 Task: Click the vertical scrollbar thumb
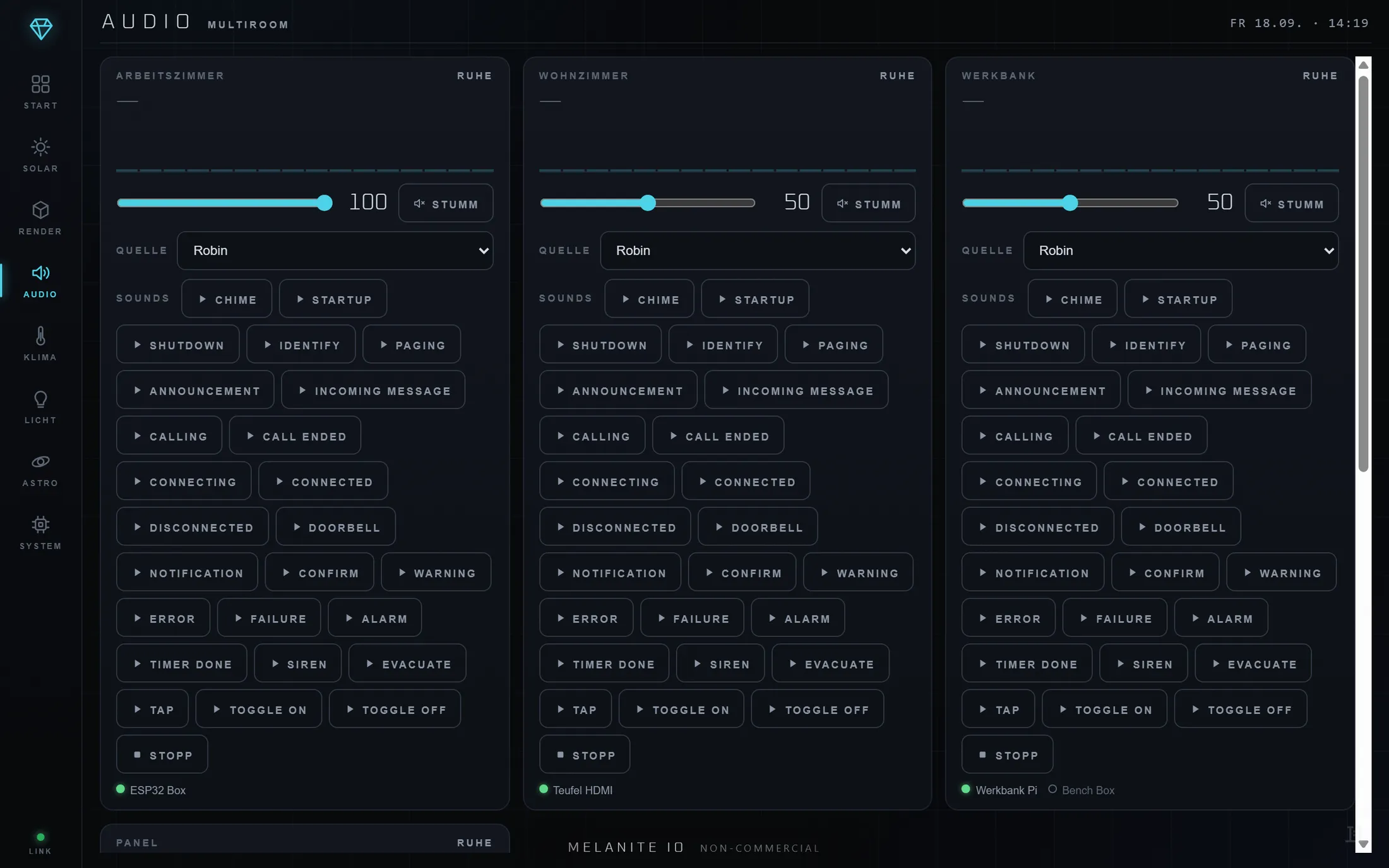click(x=1363, y=273)
